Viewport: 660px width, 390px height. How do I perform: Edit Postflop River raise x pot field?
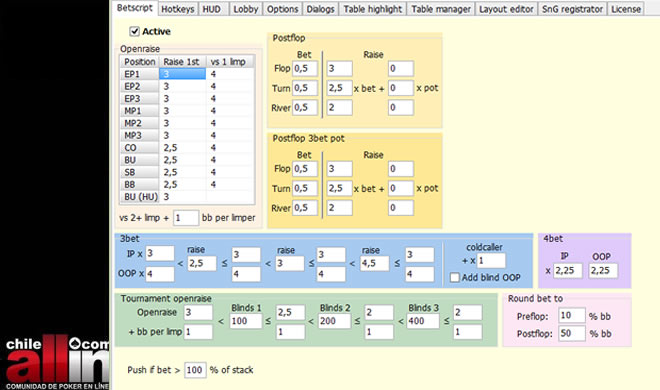[x=401, y=107]
